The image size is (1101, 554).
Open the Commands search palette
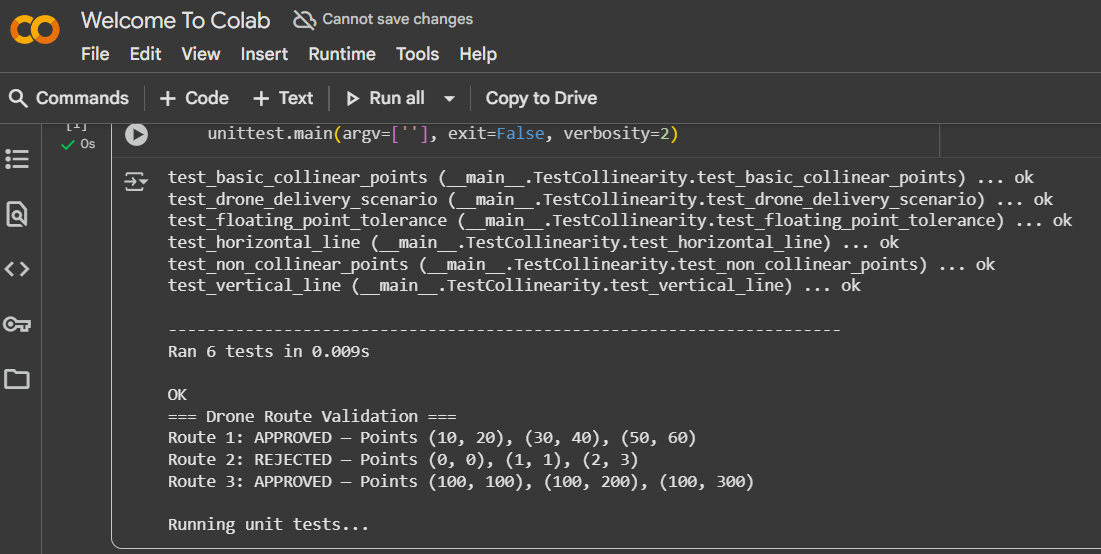pyautogui.click(x=69, y=98)
